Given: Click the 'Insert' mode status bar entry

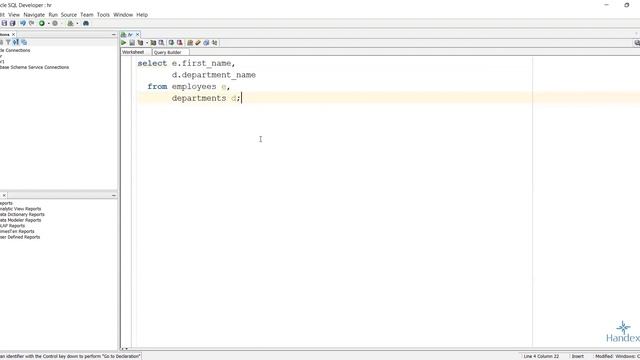Looking at the screenshot, I should coord(578,356).
